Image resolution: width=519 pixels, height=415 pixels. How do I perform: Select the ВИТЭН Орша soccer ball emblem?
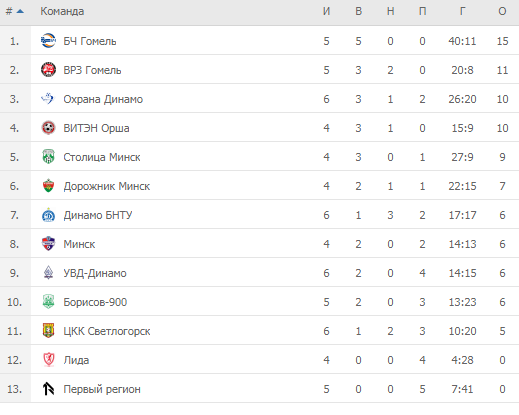tap(48, 128)
